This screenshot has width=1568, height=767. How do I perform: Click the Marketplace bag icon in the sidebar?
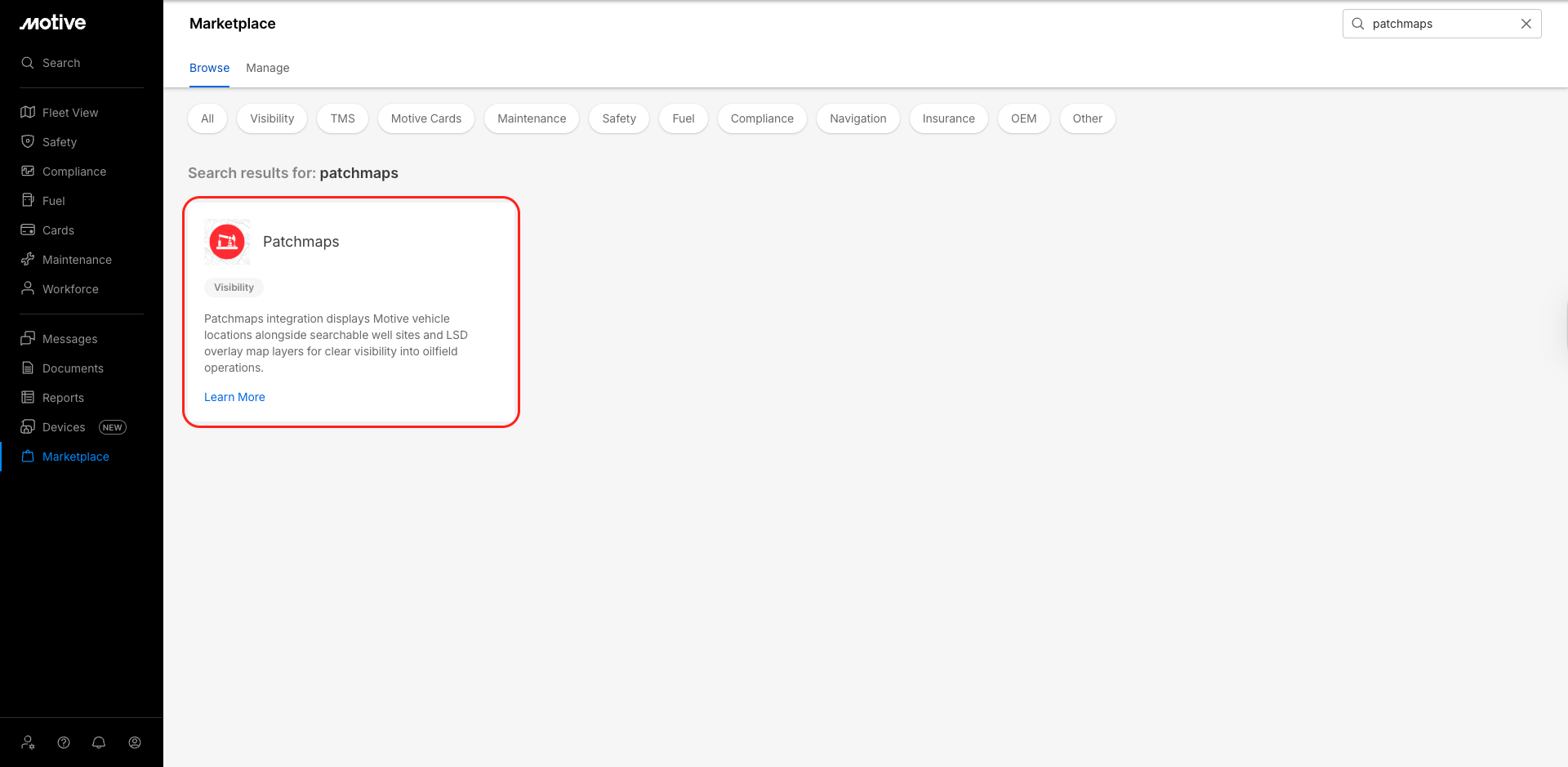pos(28,456)
